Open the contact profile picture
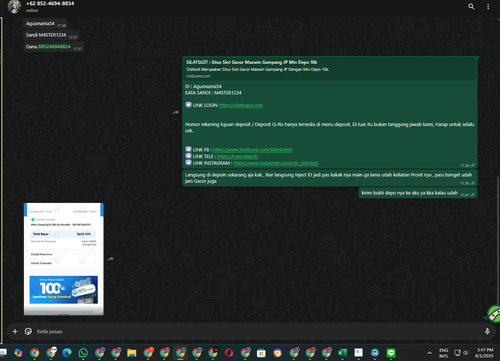Viewport: 500px width, 361px height. point(14,6)
